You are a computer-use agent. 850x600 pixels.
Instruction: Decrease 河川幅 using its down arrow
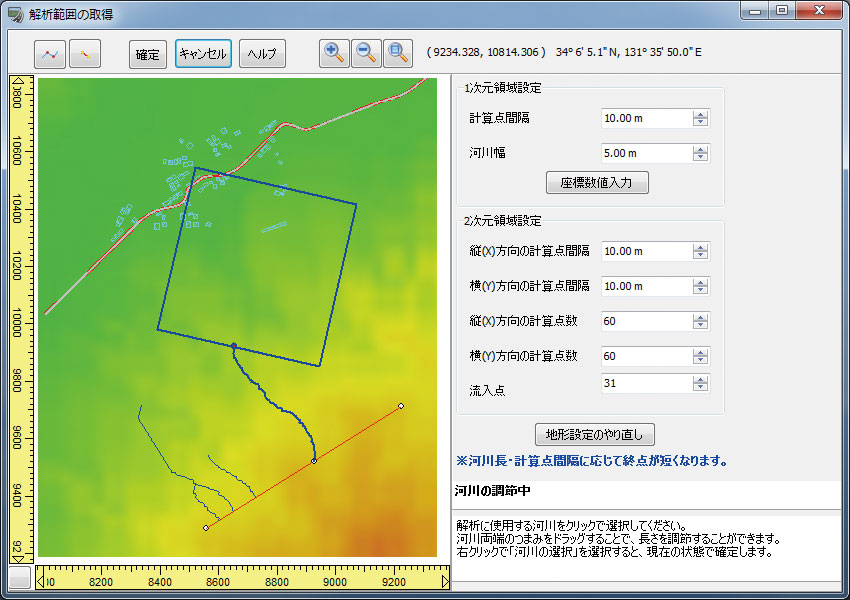pyautogui.click(x=700, y=157)
